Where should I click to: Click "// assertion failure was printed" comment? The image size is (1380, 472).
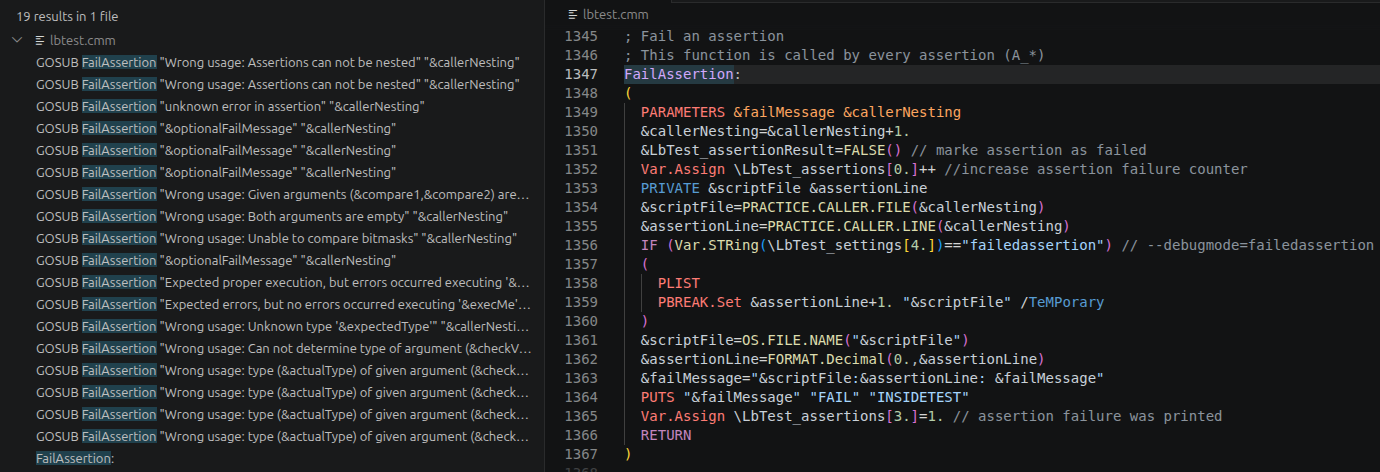pos(1087,416)
